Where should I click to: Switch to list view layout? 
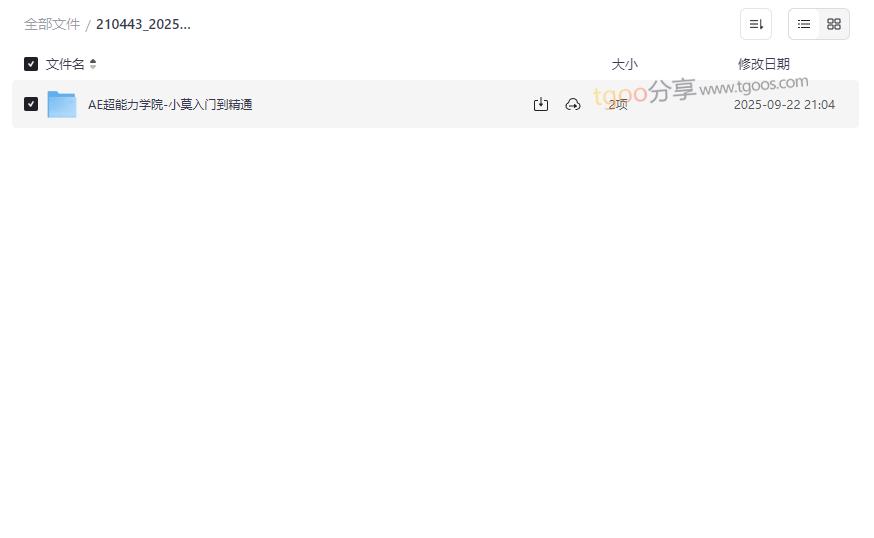point(804,24)
